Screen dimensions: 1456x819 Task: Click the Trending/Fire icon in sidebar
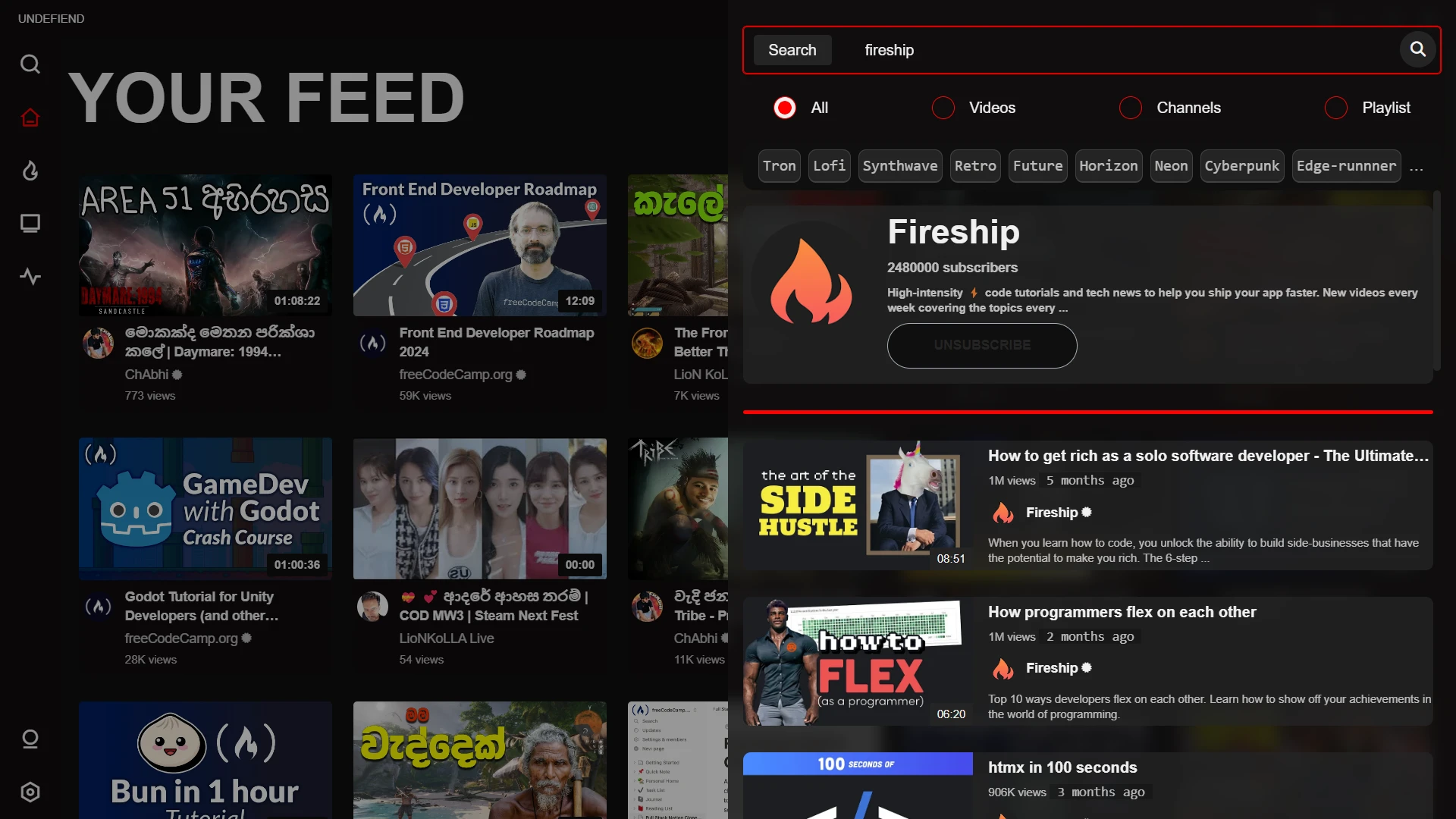(29, 170)
